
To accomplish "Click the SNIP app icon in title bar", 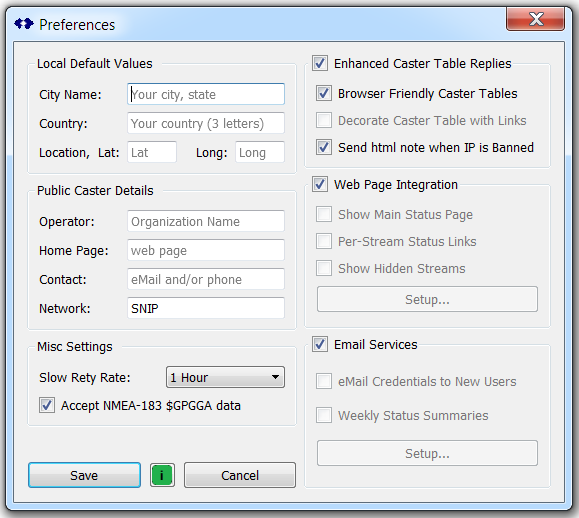I will click(24, 24).
